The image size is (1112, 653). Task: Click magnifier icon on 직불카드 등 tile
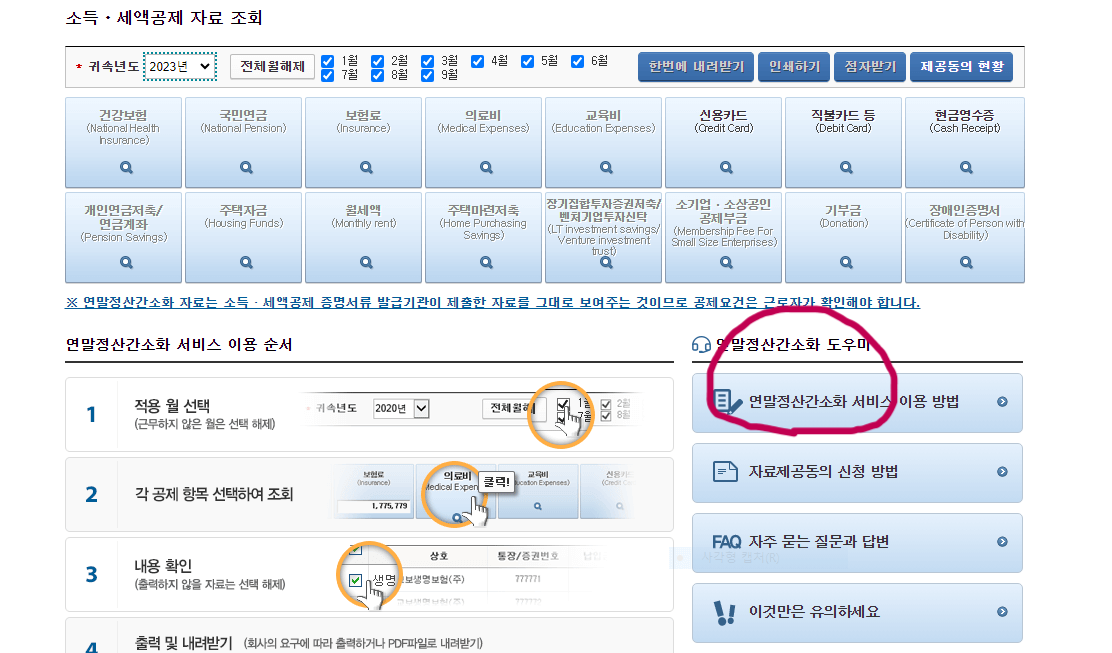coord(846,167)
